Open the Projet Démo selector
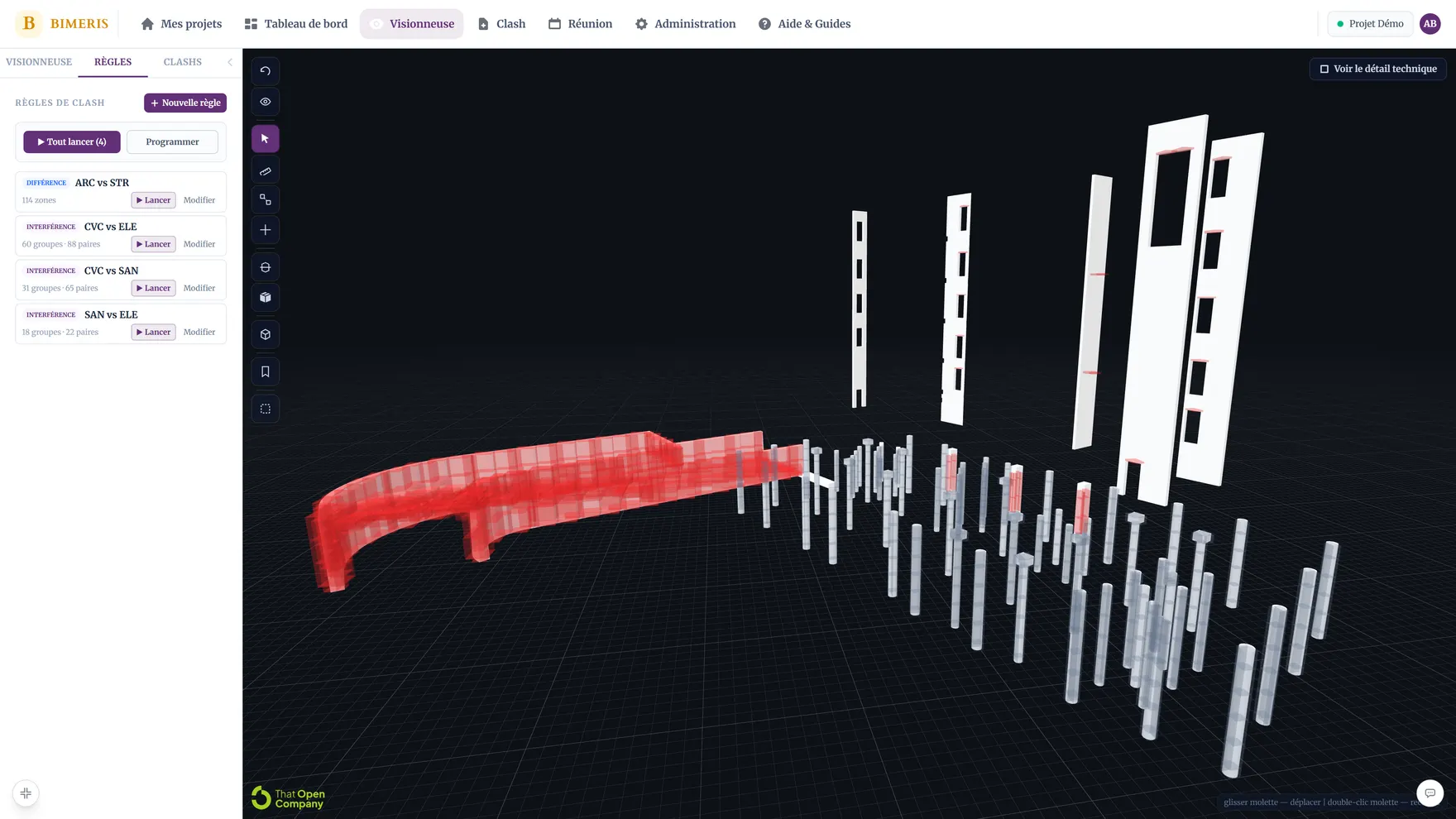The image size is (1456, 819). coord(1370,24)
